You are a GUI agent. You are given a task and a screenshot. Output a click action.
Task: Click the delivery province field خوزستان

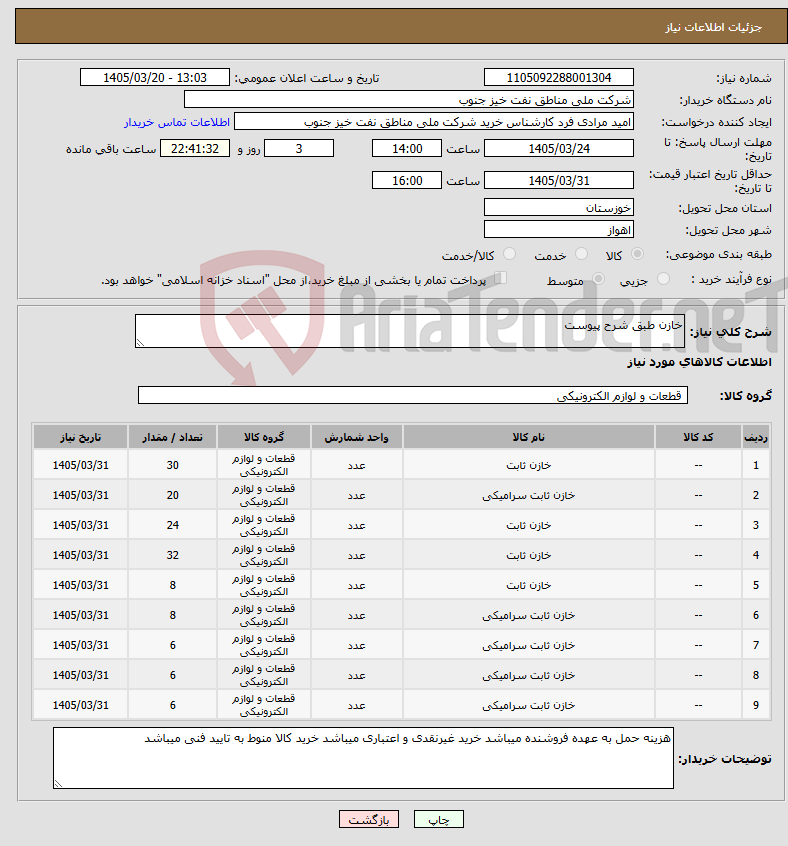coord(559,208)
